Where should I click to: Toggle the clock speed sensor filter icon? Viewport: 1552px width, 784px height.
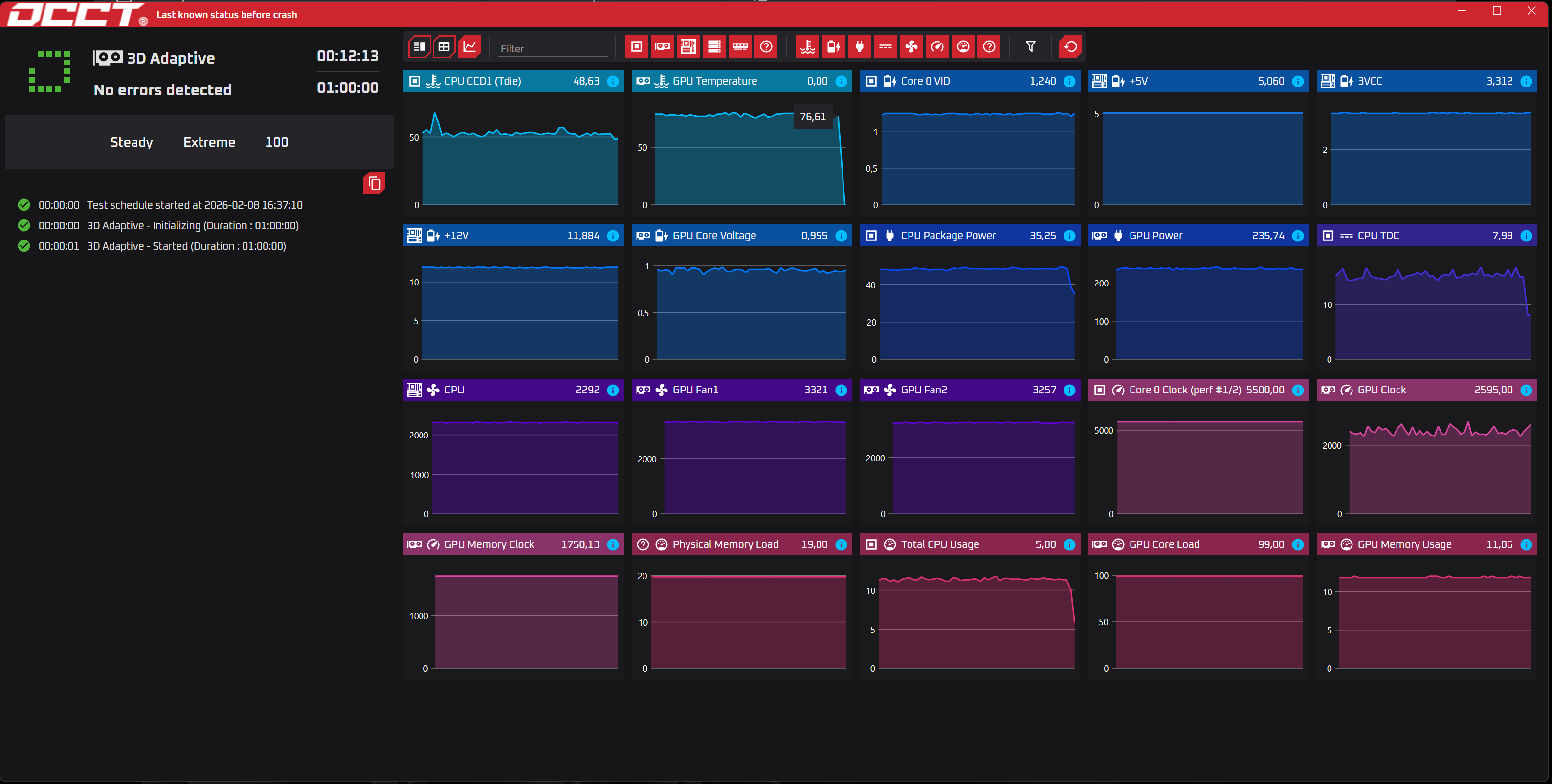click(x=937, y=46)
